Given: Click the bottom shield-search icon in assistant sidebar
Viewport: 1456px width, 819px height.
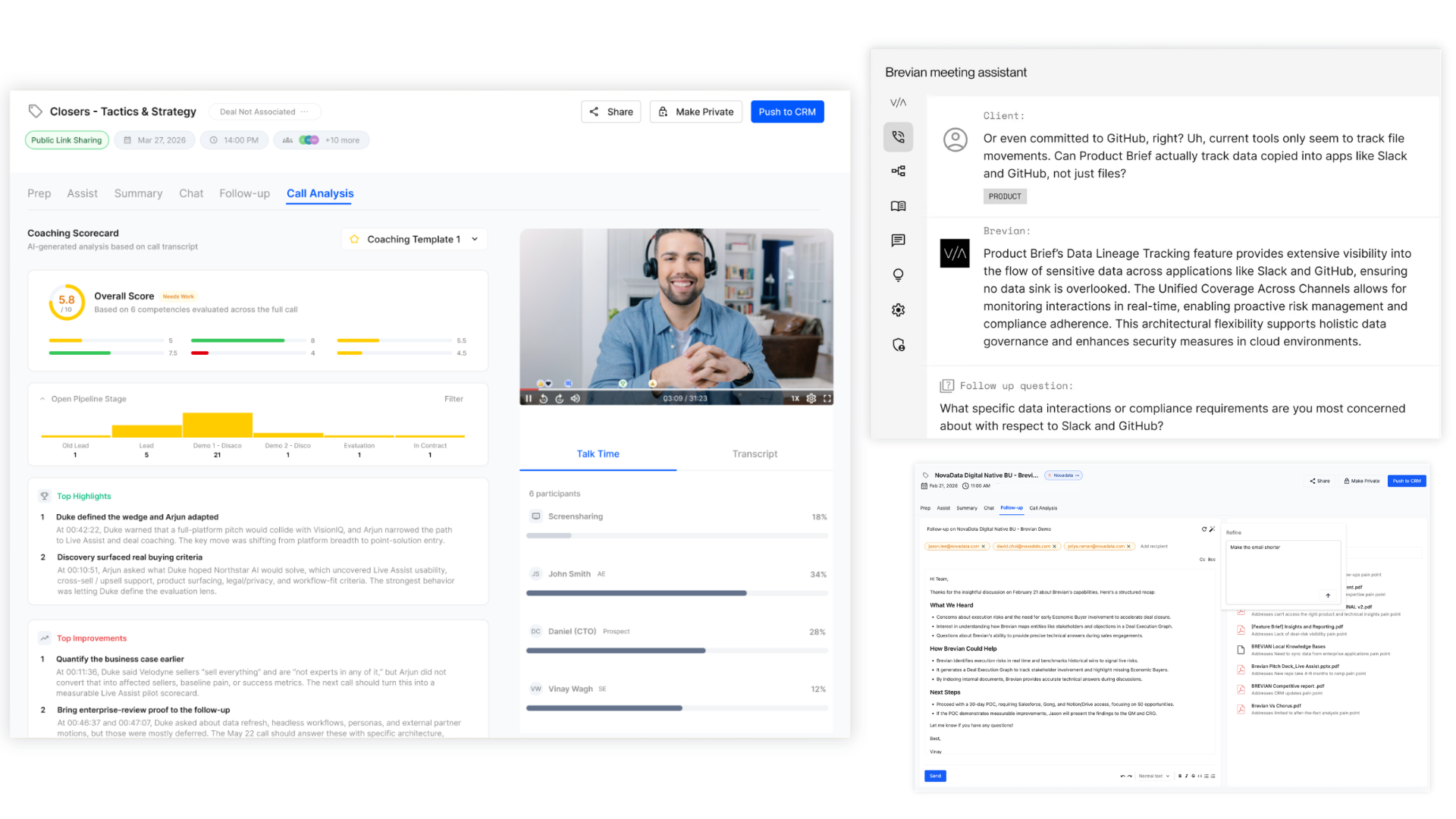Looking at the screenshot, I should tap(898, 345).
